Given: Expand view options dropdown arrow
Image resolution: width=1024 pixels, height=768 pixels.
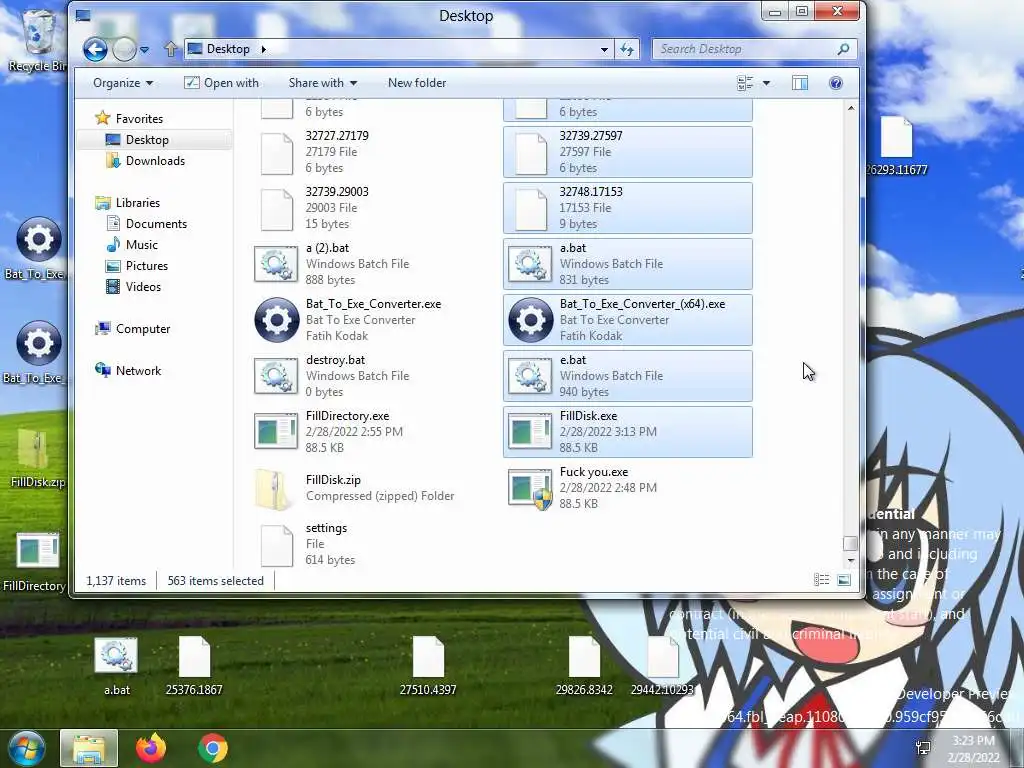Looking at the screenshot, I should coord(766,83).
